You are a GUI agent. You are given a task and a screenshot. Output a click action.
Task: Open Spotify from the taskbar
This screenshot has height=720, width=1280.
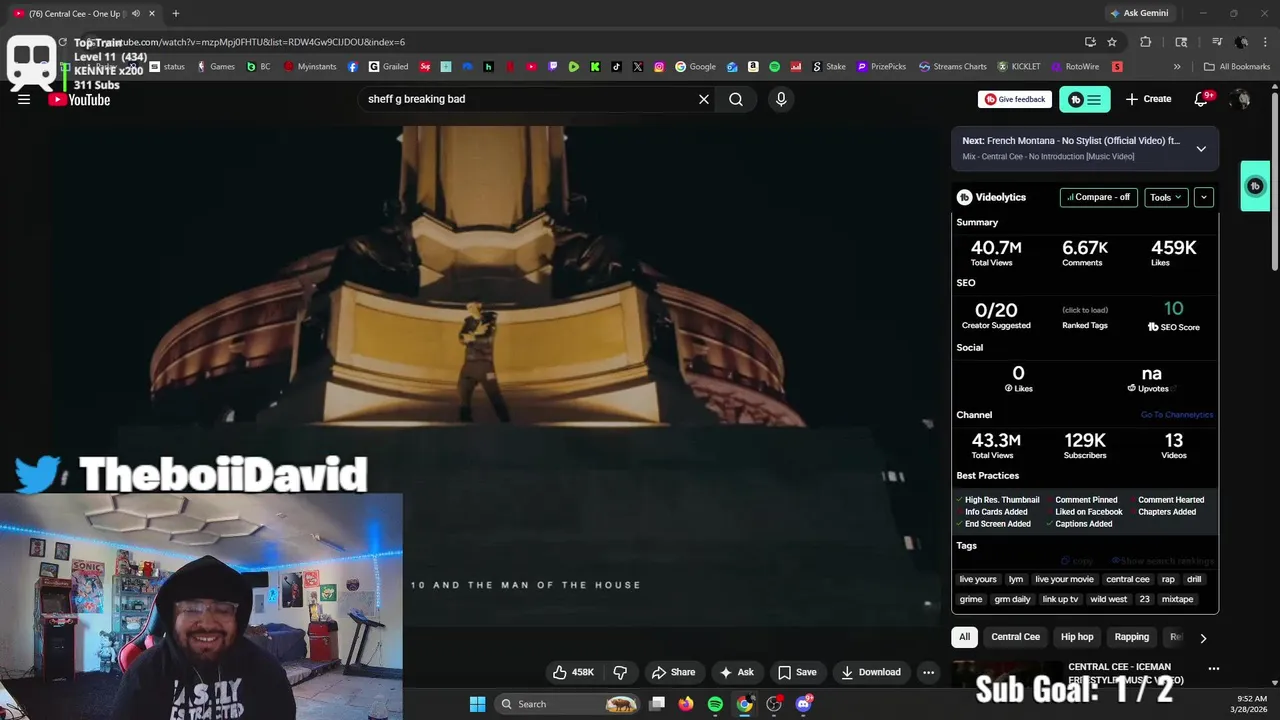pyautogui.click(x=715, y=704)
